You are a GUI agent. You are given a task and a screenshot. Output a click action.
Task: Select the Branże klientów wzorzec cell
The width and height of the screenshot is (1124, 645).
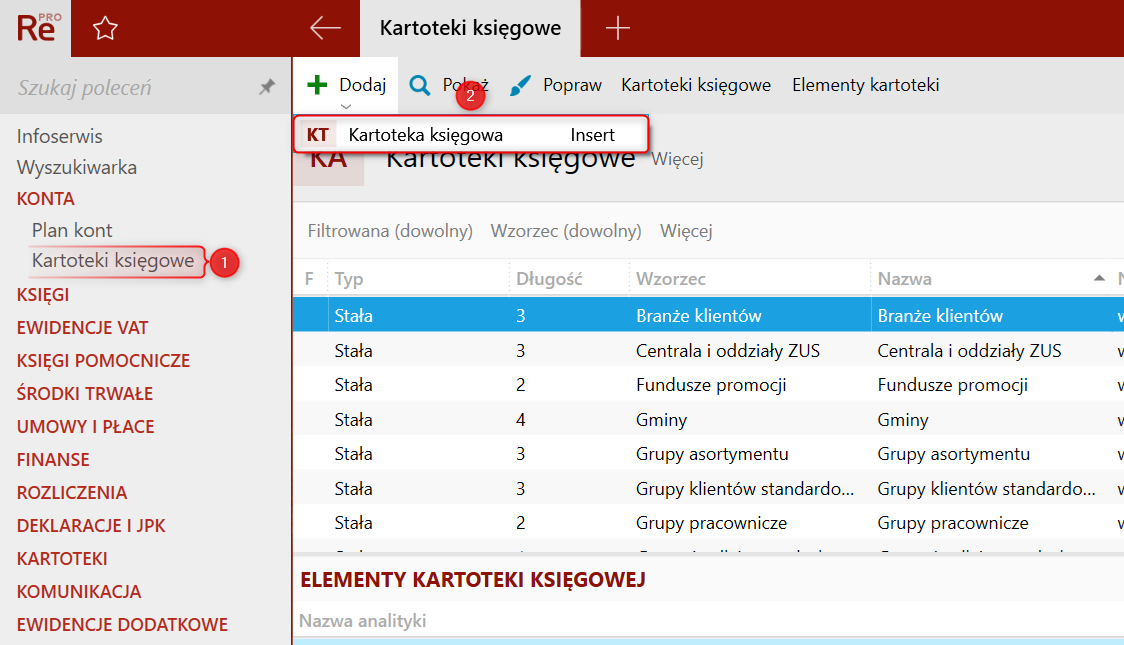(x=698, y=316)
